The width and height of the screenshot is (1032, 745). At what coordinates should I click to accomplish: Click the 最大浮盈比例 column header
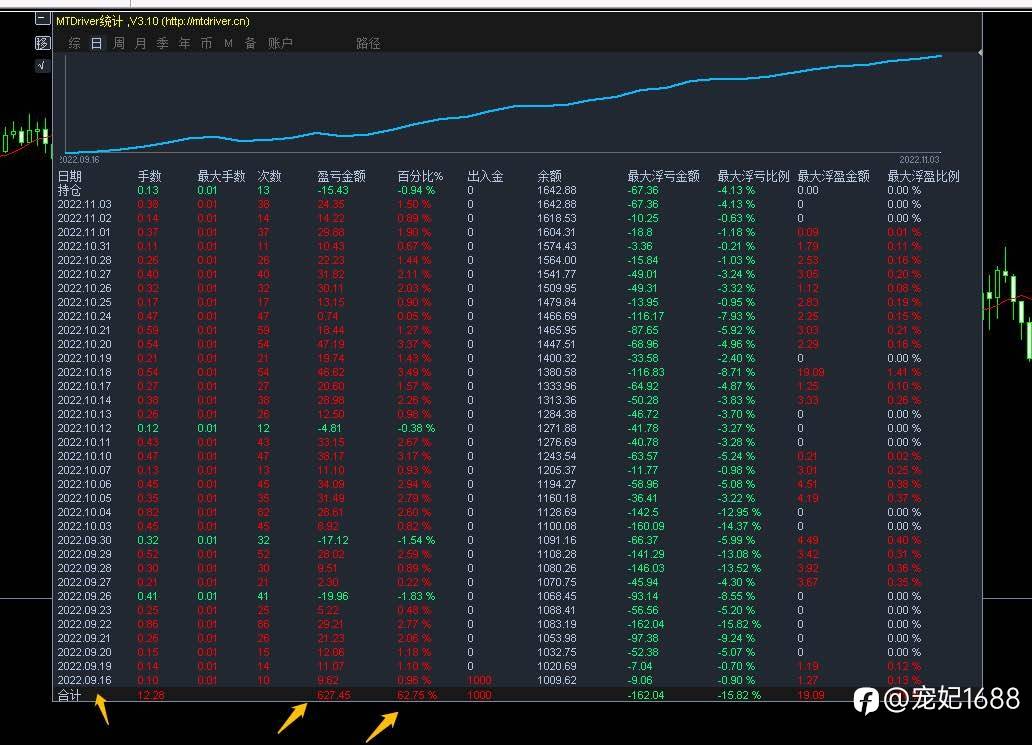coord(923,176)
